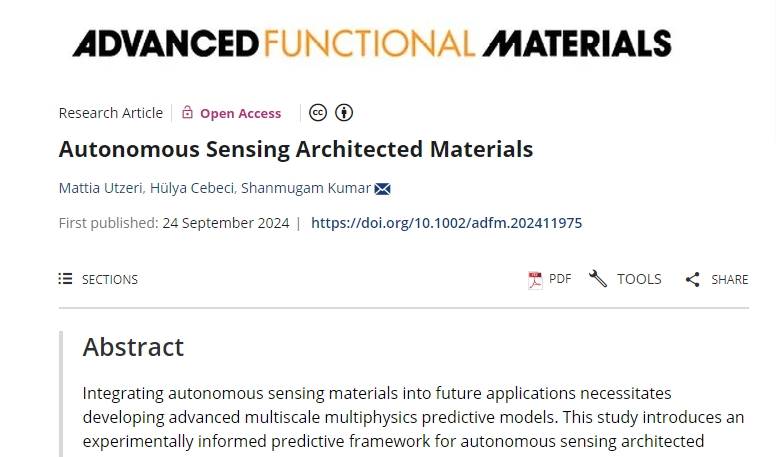Click the Share network icon
This screenshot has width=776, height=457.
tap(692, 280)
